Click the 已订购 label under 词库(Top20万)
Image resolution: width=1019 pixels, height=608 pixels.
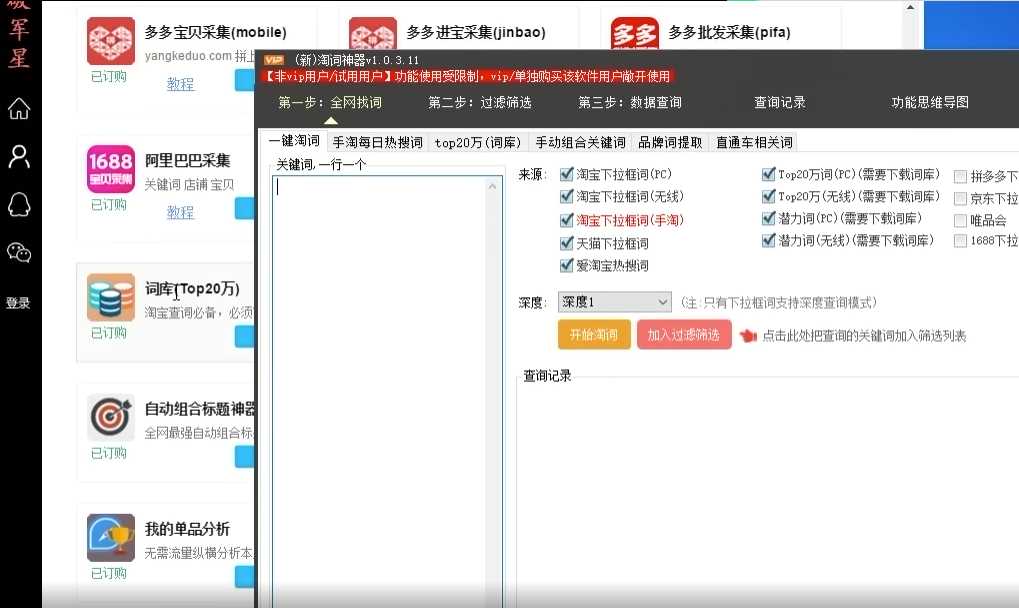point(109,333)
